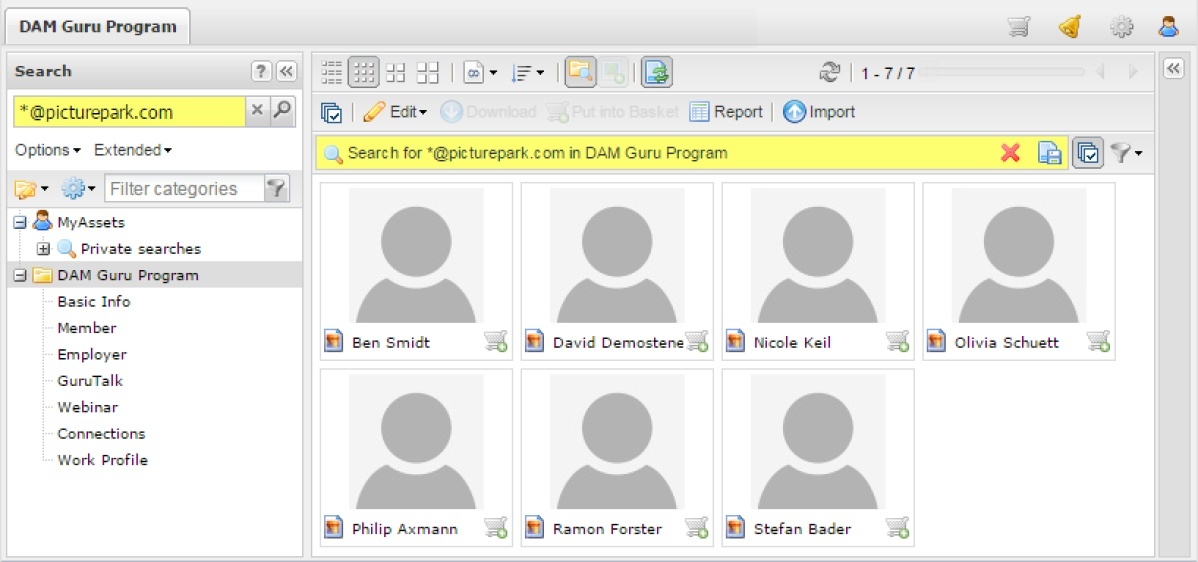Select Employer category
Image resolution: width=1198 pixels, height=562 pixels.
pyautogui.click(x=92, y=354)
